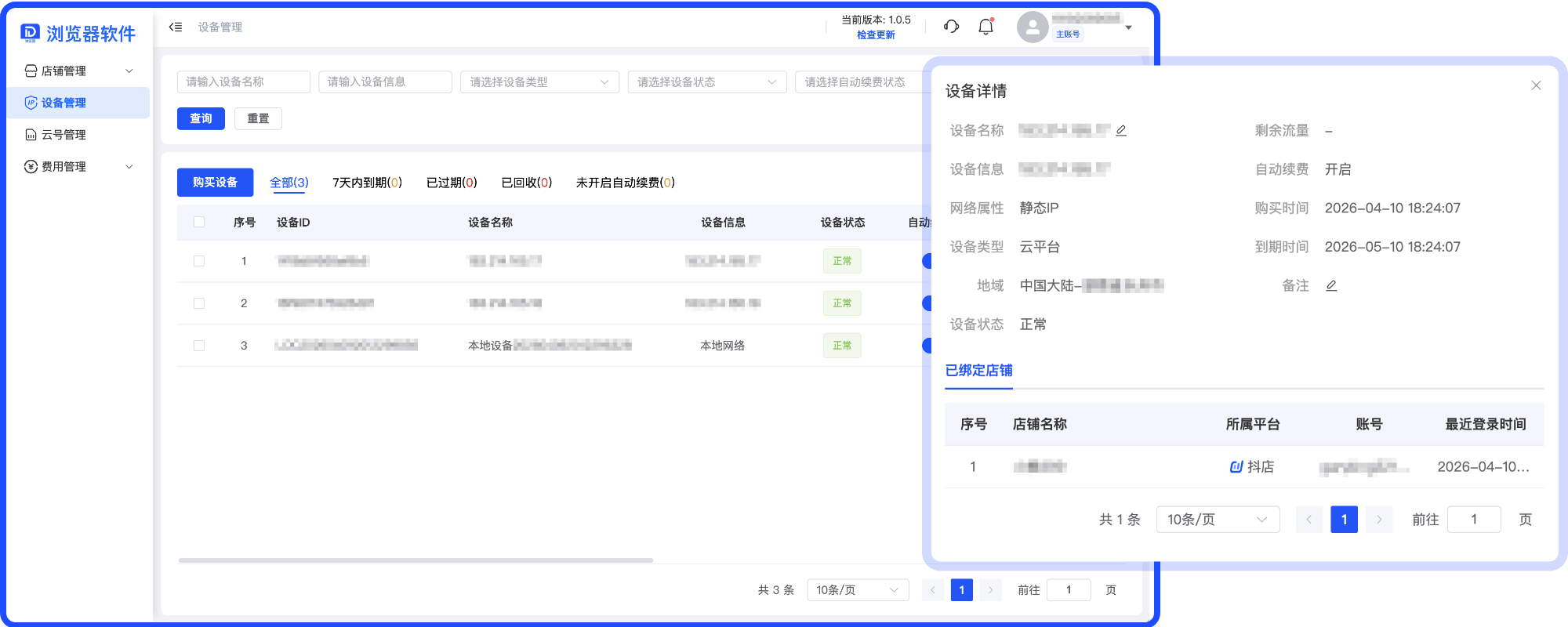The width and height of the screenshot is (1568, 627).
Task: Click the 检查更新 link
Action: click(x=876, y=34)
